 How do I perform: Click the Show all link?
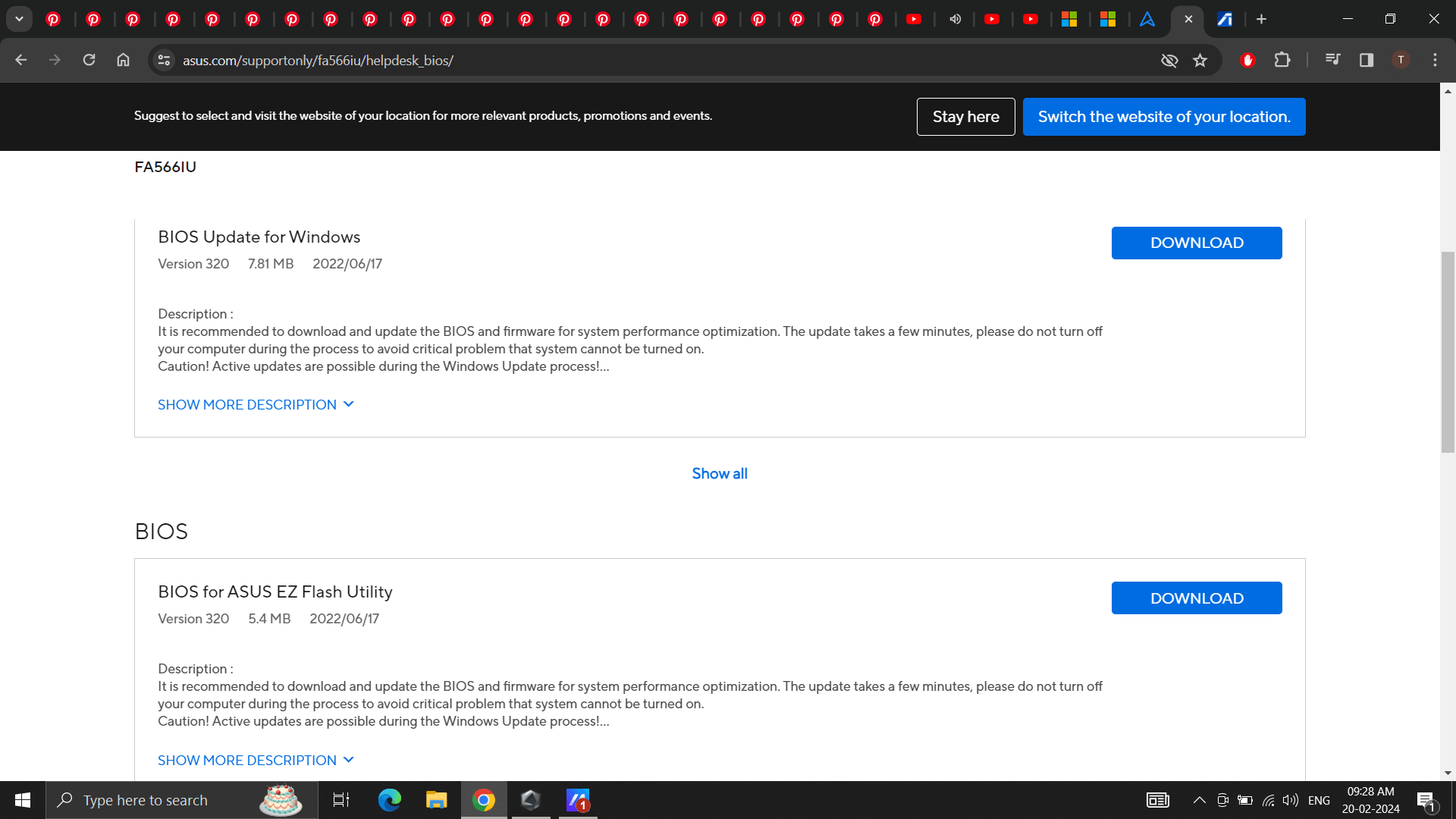pyautogui.click(x=720, y=474)
